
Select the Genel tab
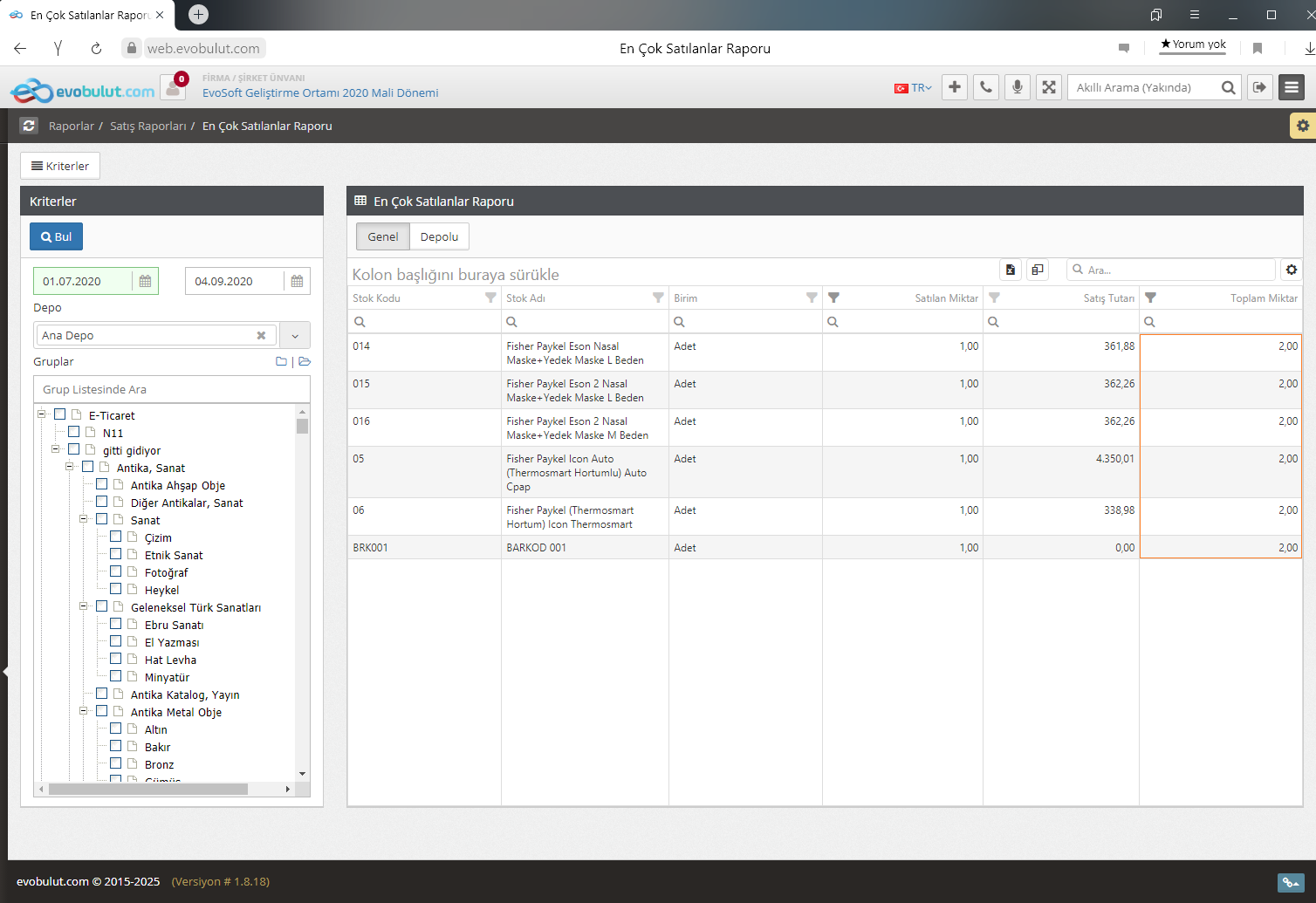(x=382, y=236)
